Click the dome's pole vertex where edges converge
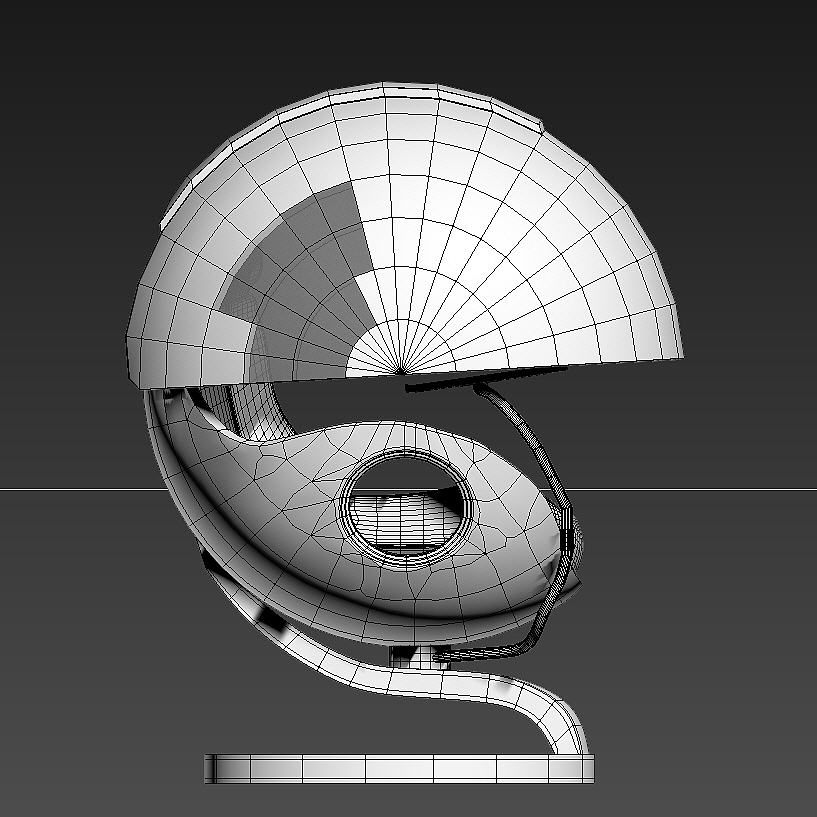Image resolution: width=817 pixels, height=817 pixels. (x=401, y=372)
